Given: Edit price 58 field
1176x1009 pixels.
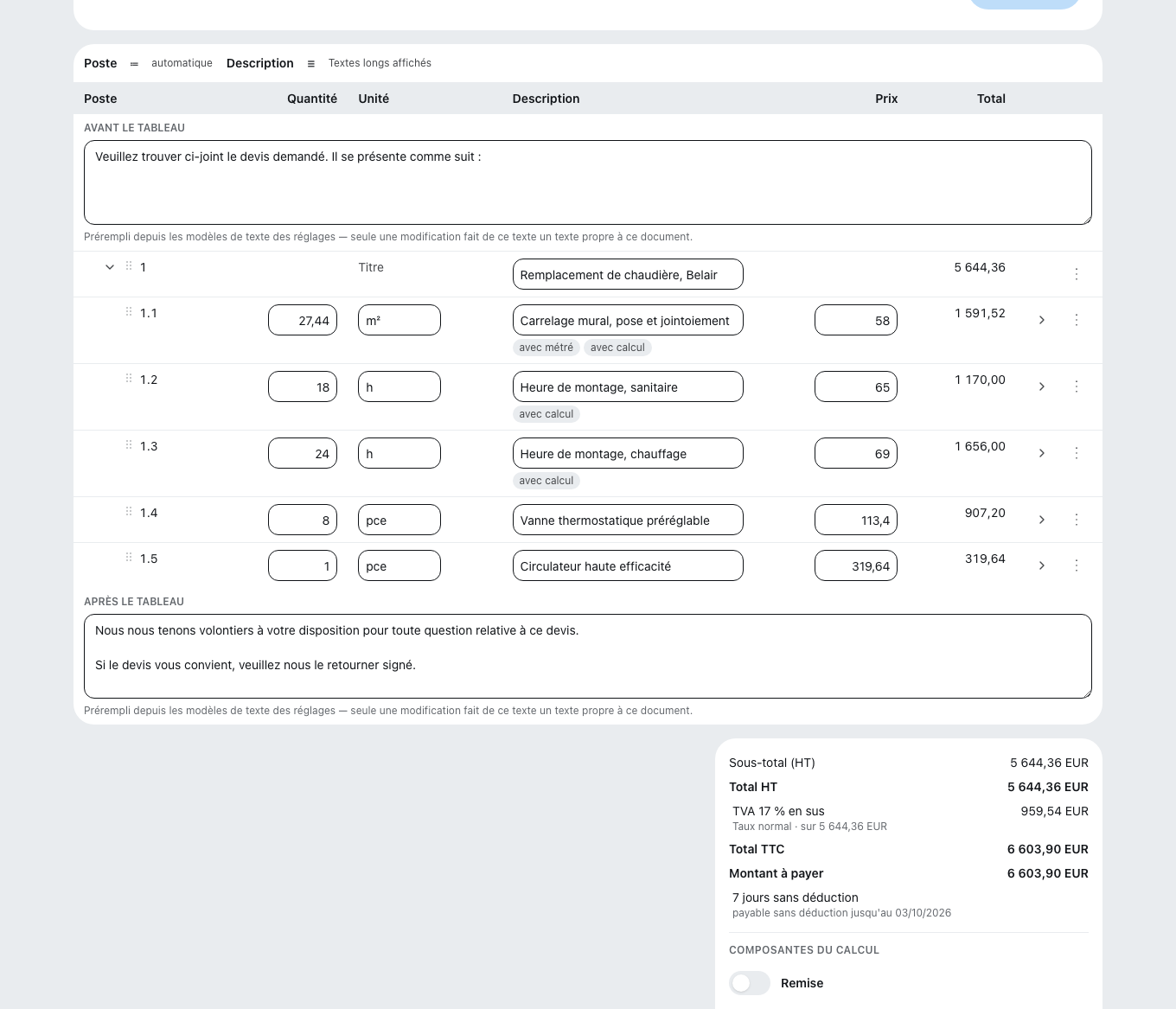Looking at the screenshot, I should 856,320.
